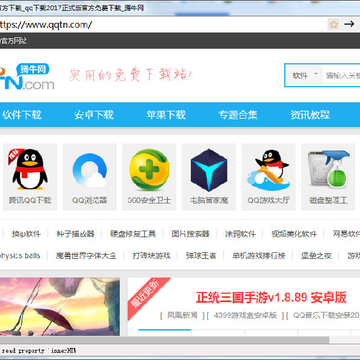Click the physics balls link
This screenshot has width=360, height=360.
pyautogui.click(x=20, y=256)
